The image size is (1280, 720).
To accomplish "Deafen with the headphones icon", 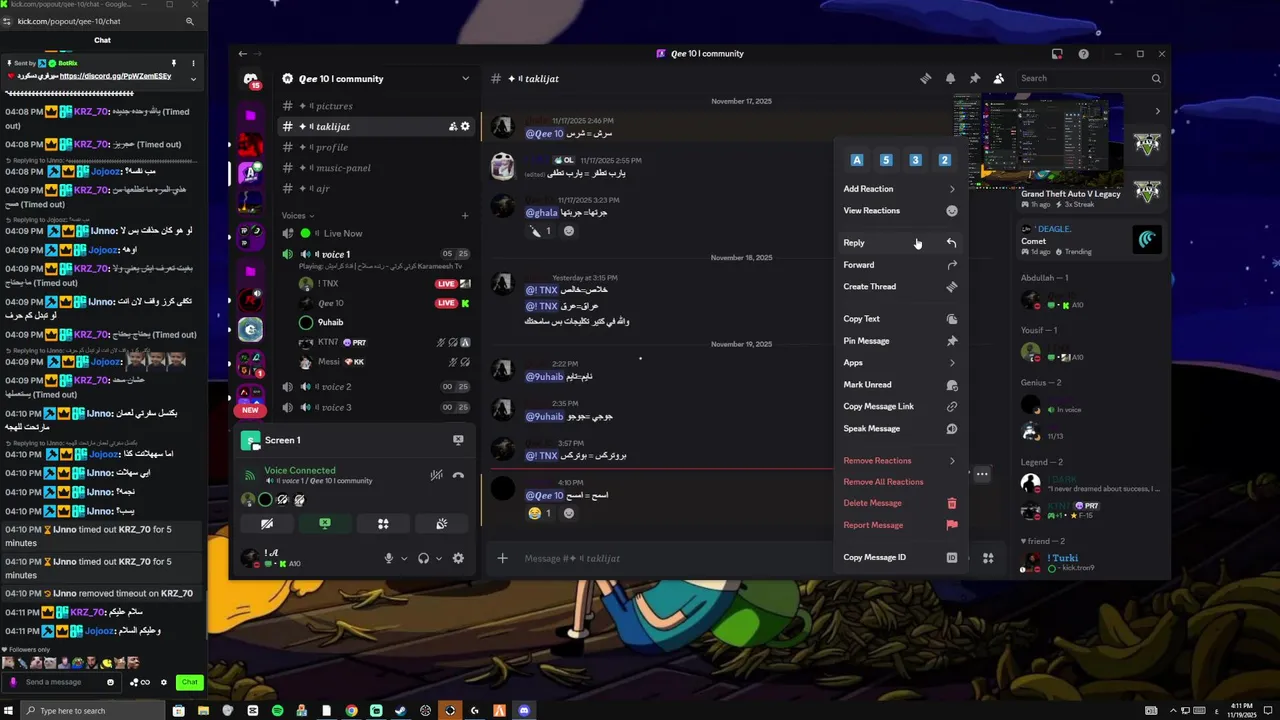I will point(424,558).
